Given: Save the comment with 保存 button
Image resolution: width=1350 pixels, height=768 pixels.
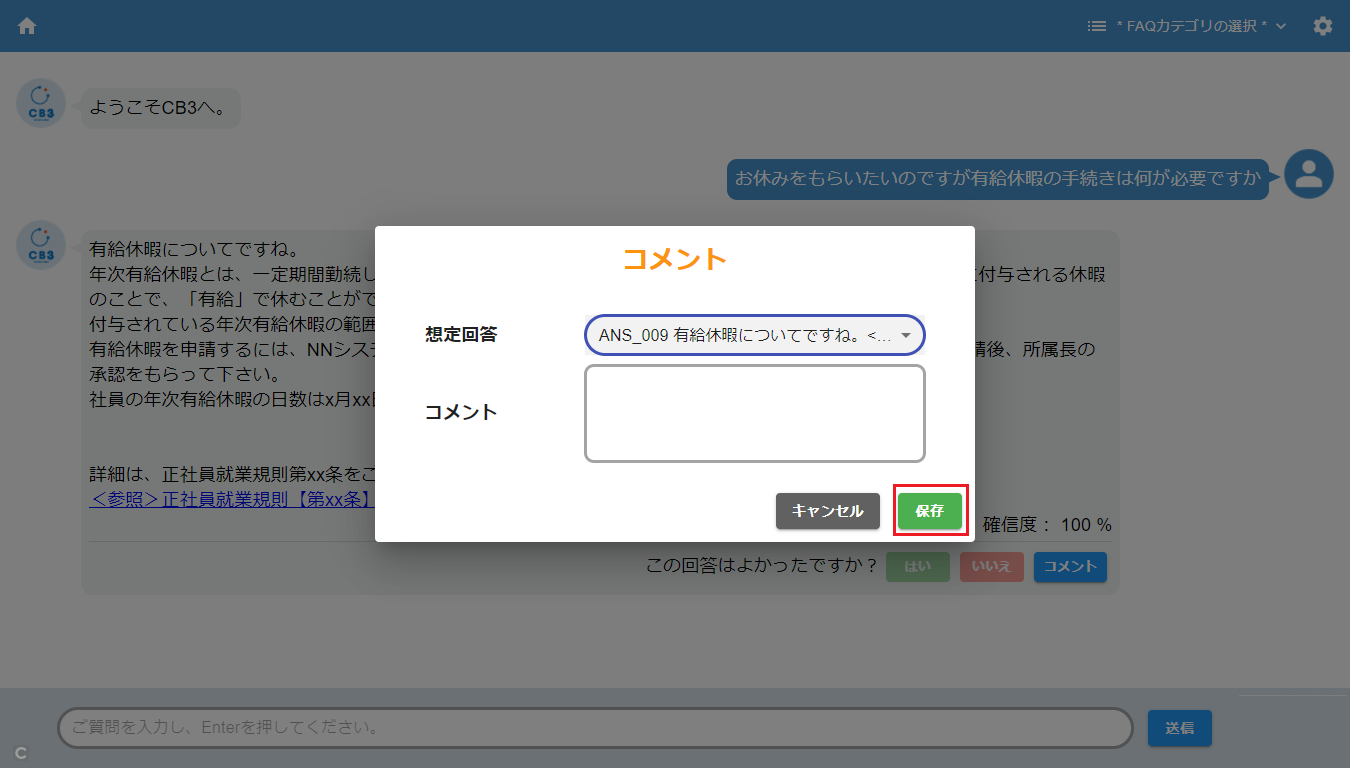Looking at the screenshot, I should 929,511.
